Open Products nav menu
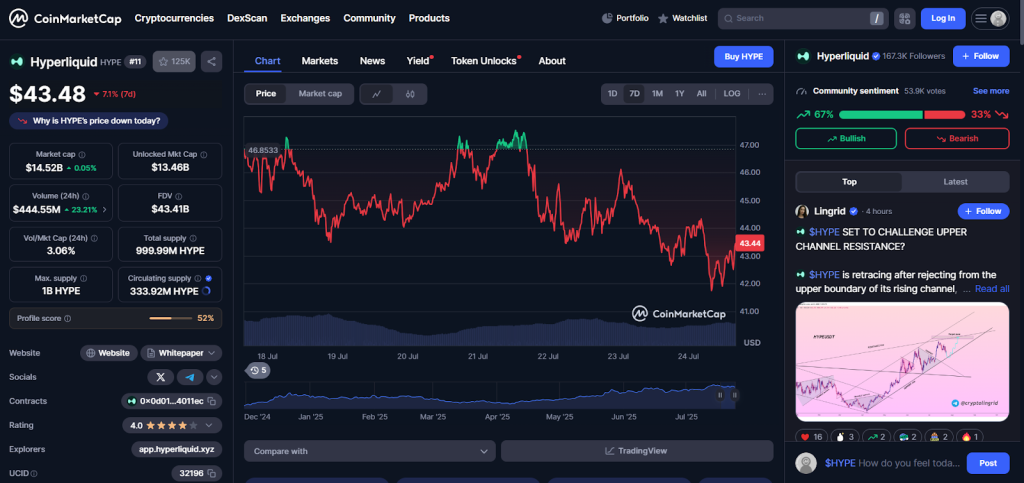This screenshot has width=1024, height=483. pos(429,18)
